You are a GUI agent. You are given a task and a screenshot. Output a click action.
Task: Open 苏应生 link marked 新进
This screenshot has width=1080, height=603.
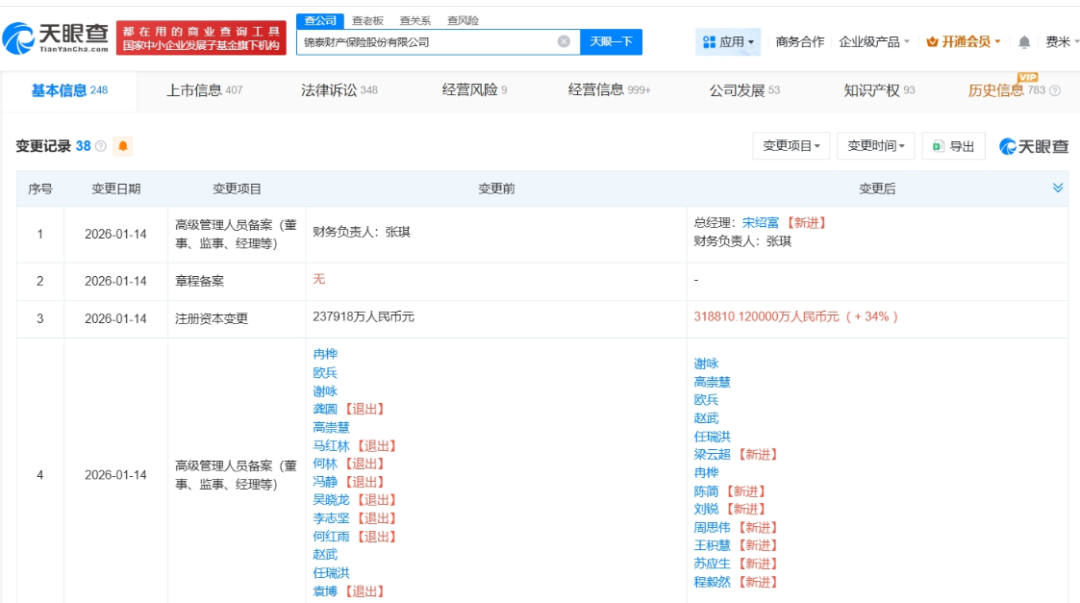pyautogui.click(x=712, y=564)
